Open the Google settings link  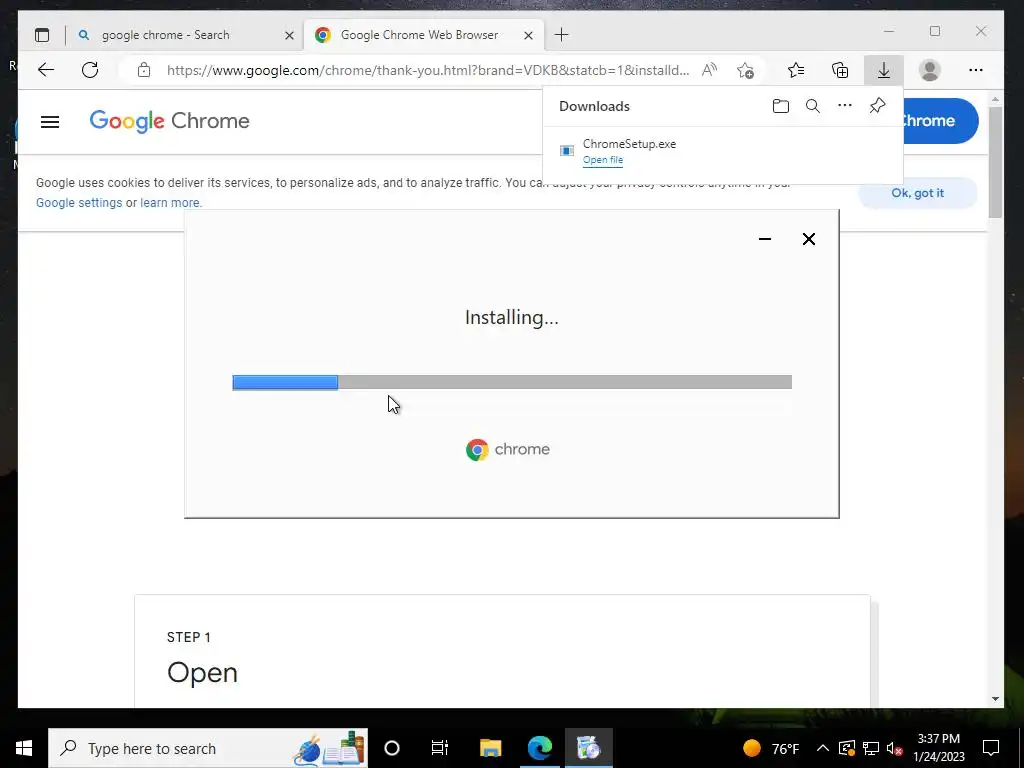pyautogui.click(x=79, y=203)
